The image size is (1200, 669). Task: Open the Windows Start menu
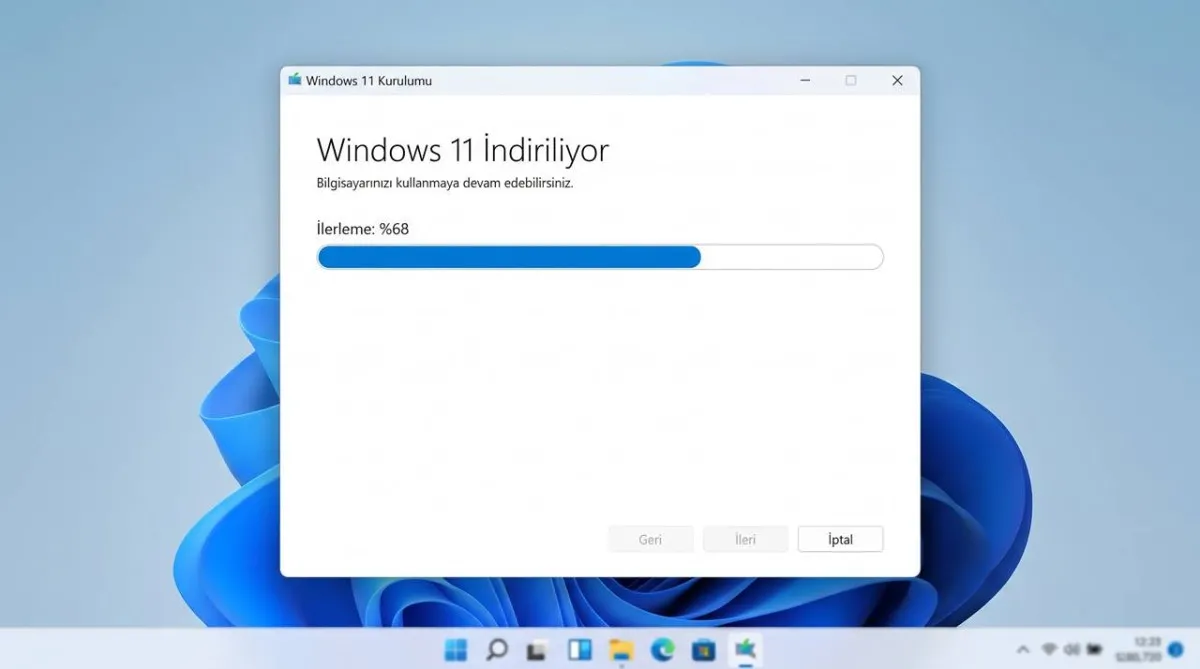(455, 650)
